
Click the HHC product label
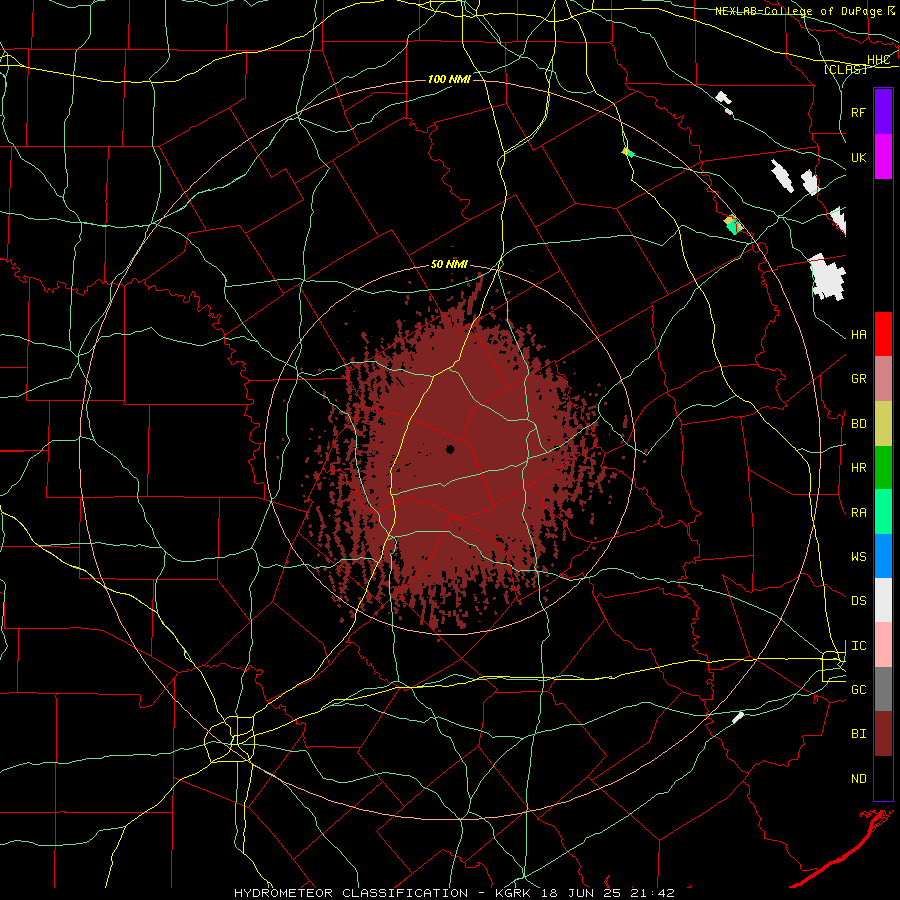pos(878,60)
